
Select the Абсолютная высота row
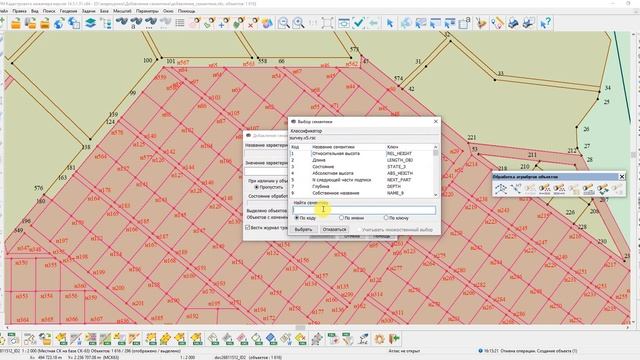(x=361, y=173)
